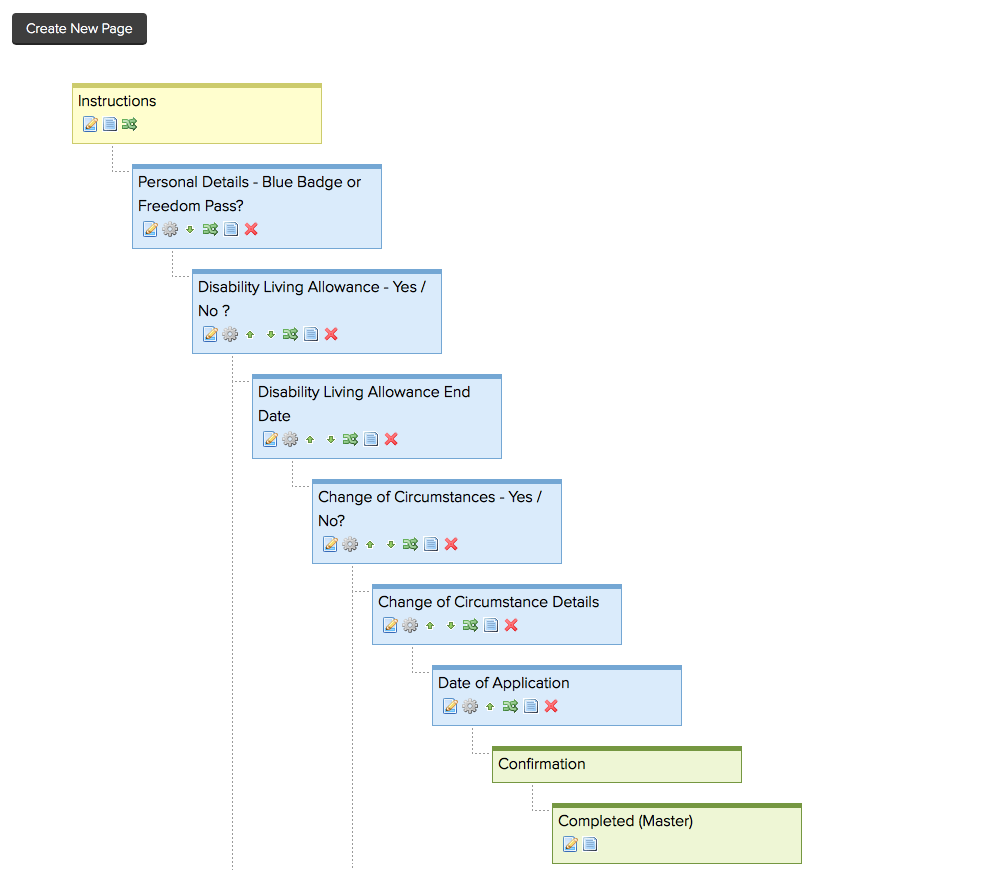Delete the Personal Details page with red X
Viewport: 1001px width, 870px height.
point(251,229)
